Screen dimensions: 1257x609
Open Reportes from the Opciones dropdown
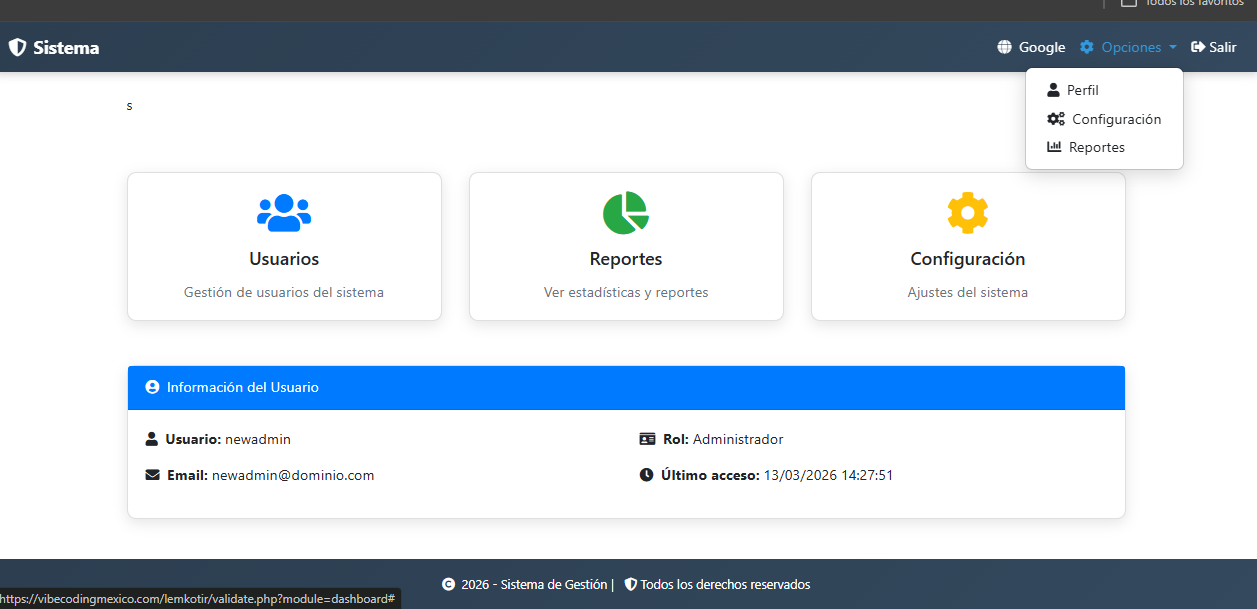[x=1096, y=147]
